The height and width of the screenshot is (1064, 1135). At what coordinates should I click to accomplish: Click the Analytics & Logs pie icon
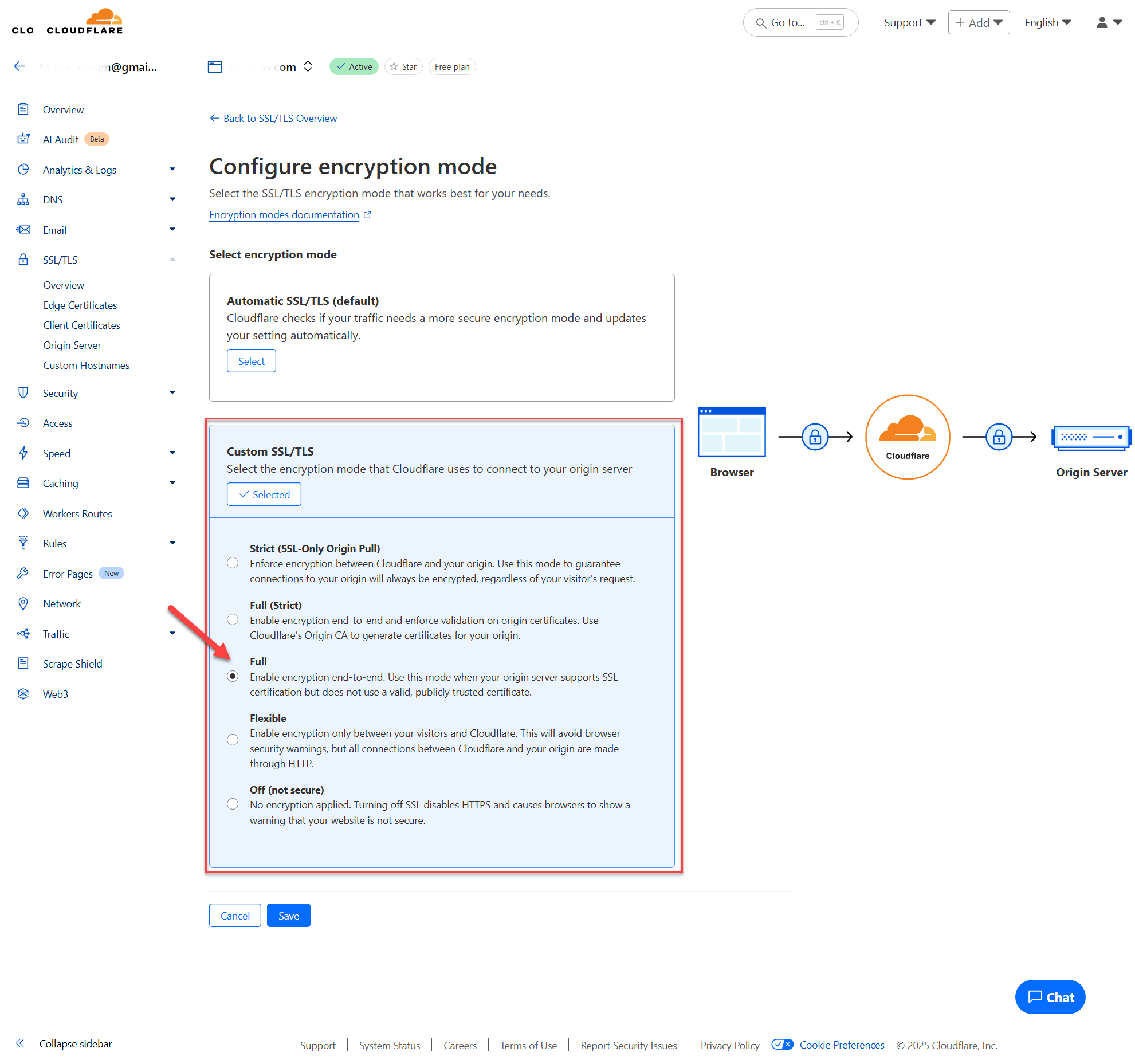23,169
